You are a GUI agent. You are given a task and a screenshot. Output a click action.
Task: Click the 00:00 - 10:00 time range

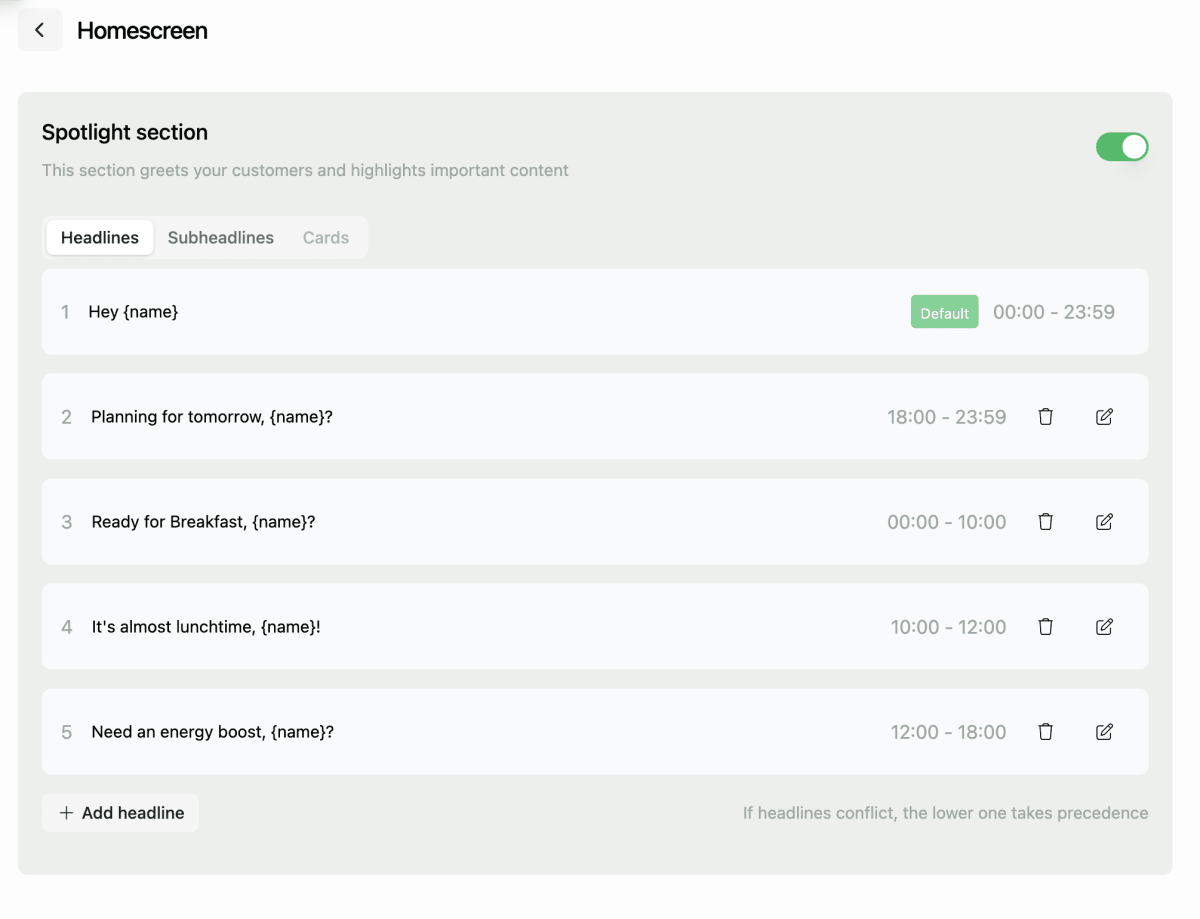click(x=946, y=522)
